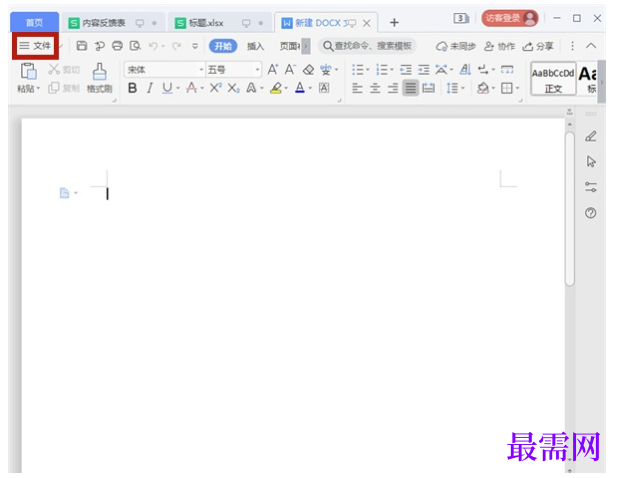Select the 正文 body style
This screenshot has height=478, width=619.
click(x=553, y=79)
